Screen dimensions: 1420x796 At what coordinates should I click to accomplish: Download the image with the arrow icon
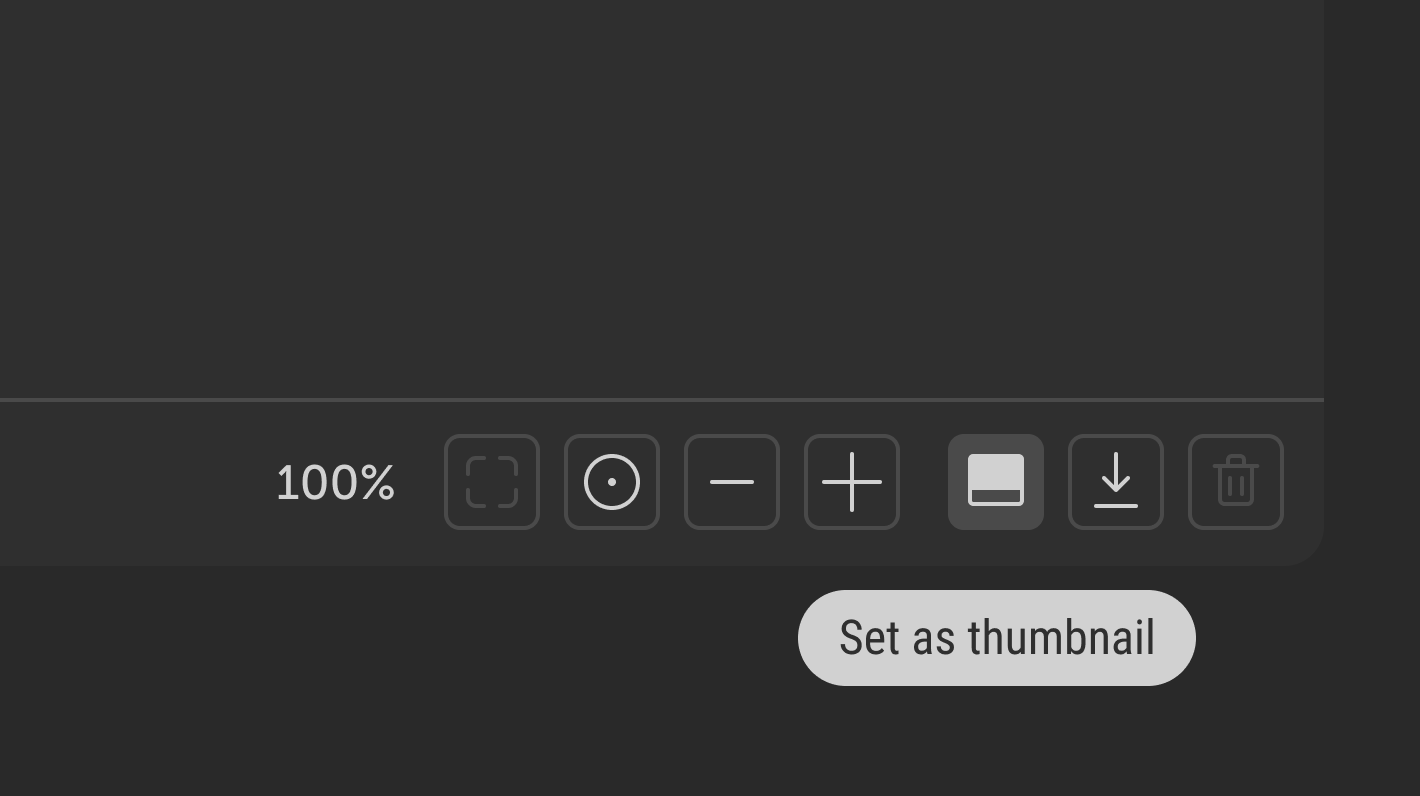[1116, 482]
